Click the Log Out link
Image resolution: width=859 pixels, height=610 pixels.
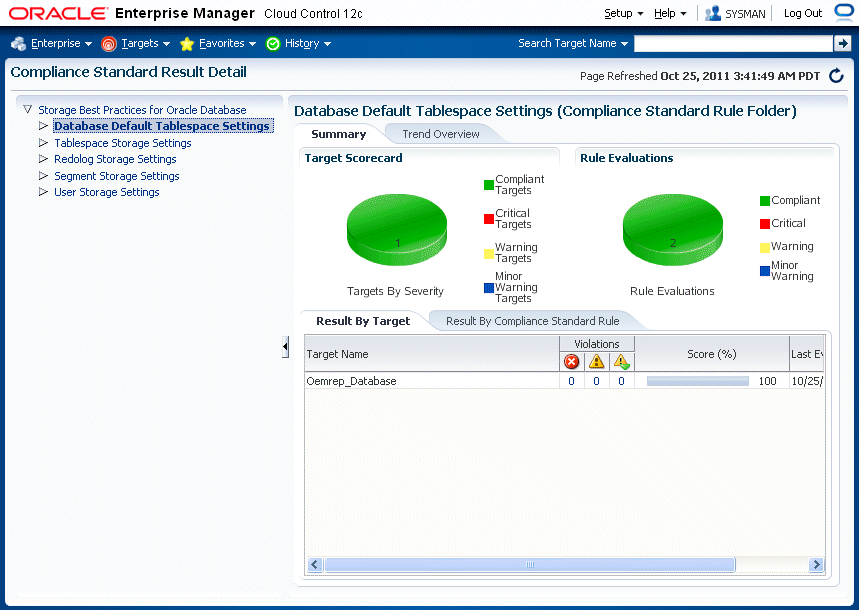click(x=803, y=13)
